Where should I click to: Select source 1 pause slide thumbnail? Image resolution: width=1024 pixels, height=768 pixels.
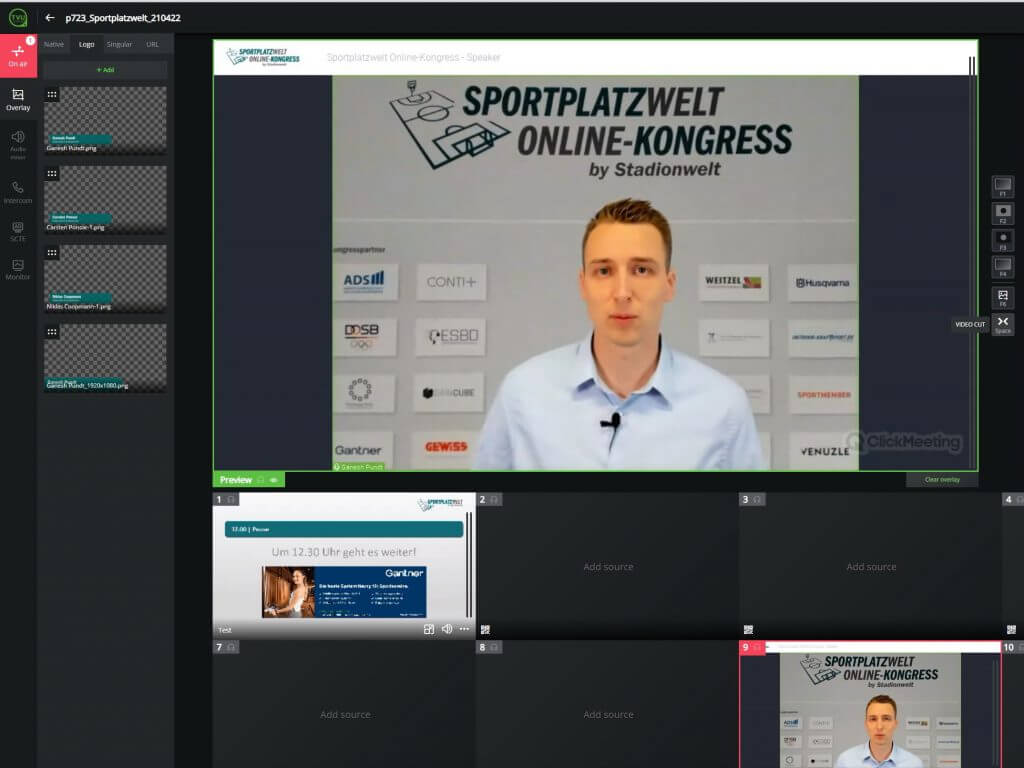click(344, 566)
